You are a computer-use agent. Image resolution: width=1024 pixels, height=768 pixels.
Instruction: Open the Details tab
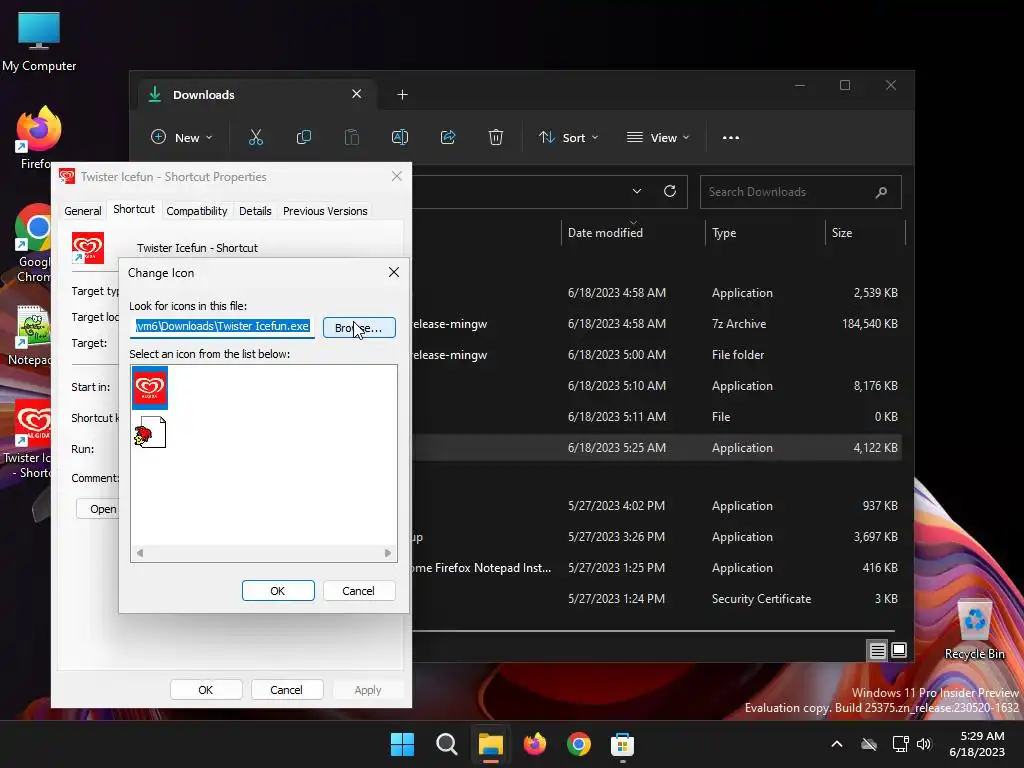[x=255, y=211]
